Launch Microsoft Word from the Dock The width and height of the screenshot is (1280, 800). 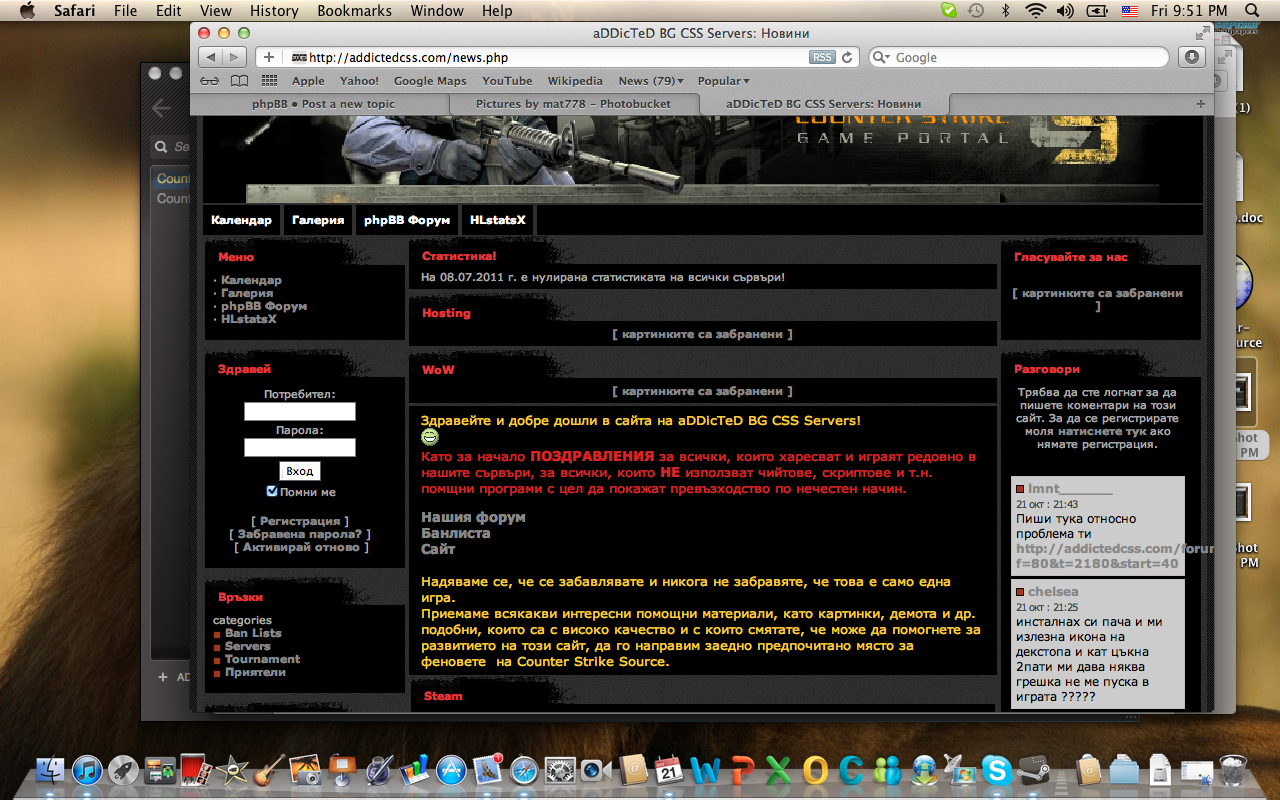click(705, 770)
